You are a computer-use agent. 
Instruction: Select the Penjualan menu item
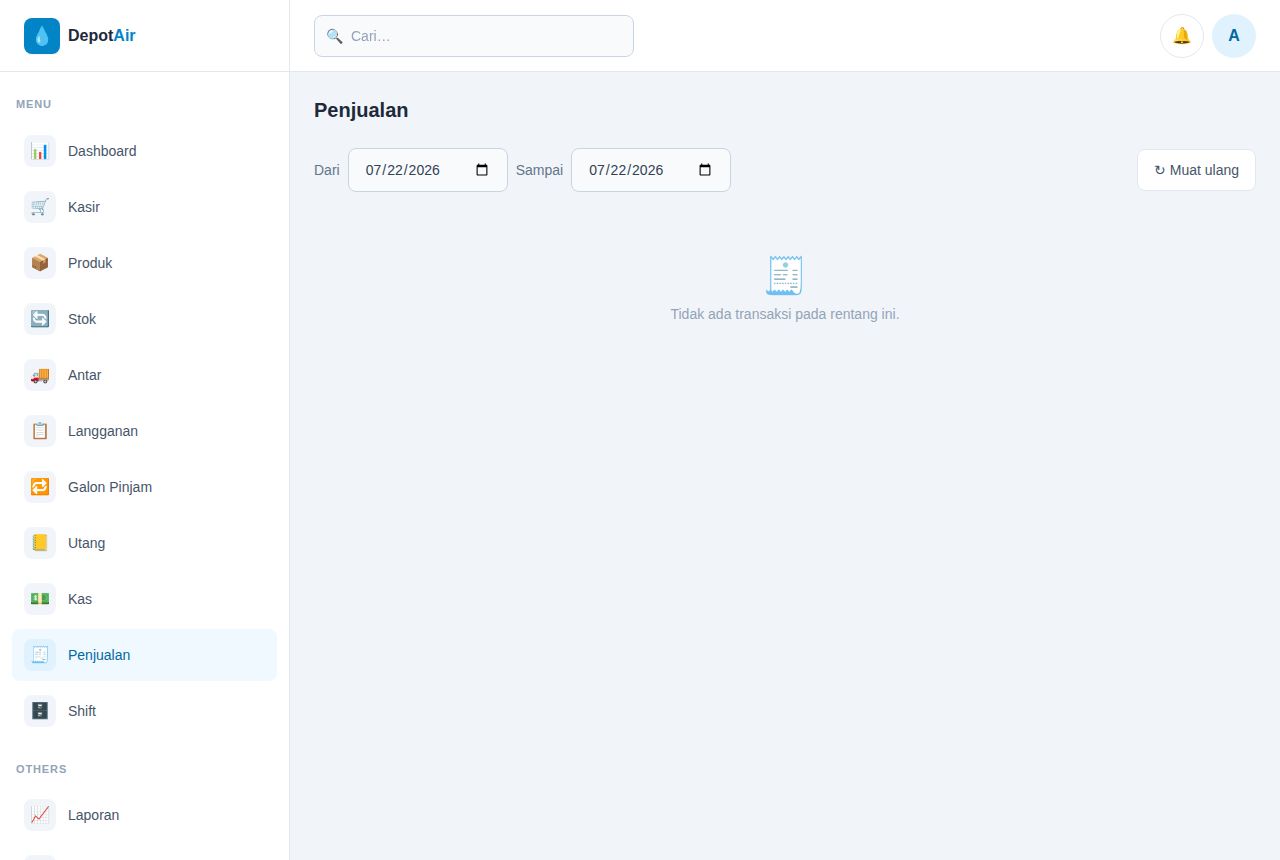click(x=144, y=655)
